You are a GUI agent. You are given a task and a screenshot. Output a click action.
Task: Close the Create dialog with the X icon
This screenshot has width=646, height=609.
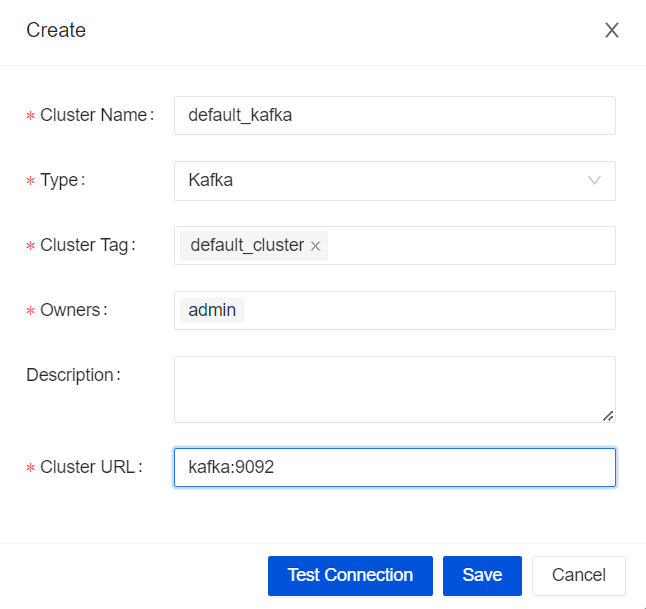coord(612,30)
